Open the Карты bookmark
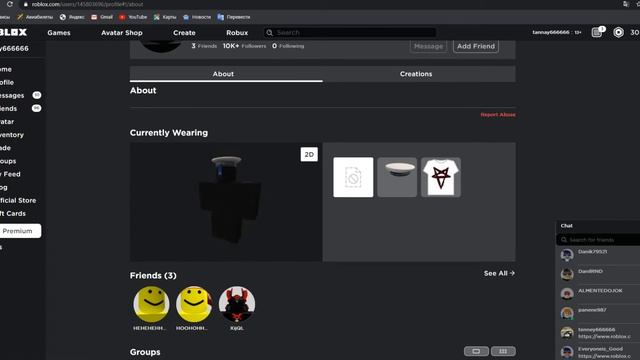The height and width of the screenshot is (360, 640). pyautogui.click(x=165, y=17)
